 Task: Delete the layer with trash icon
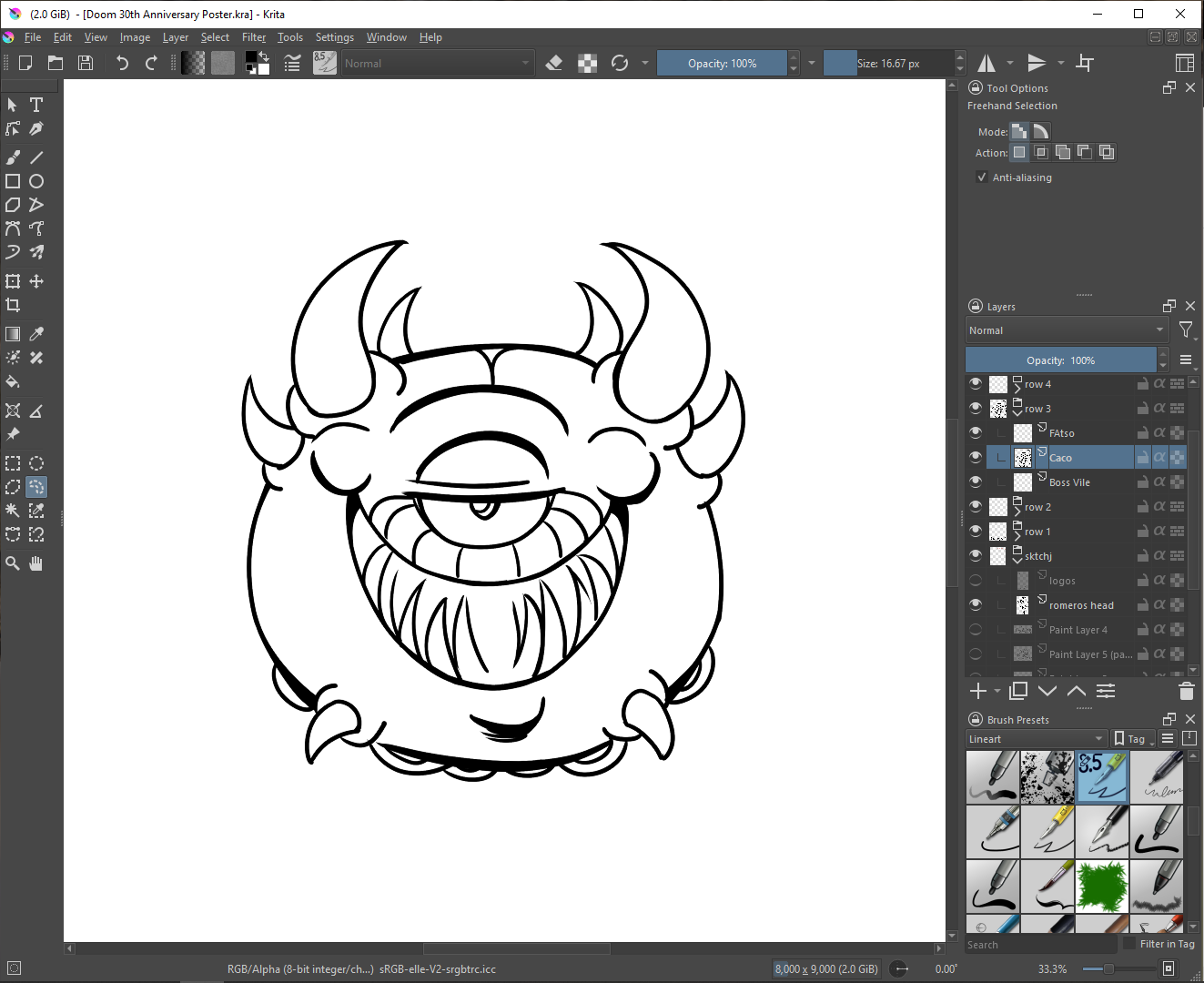click(1186, 691)
